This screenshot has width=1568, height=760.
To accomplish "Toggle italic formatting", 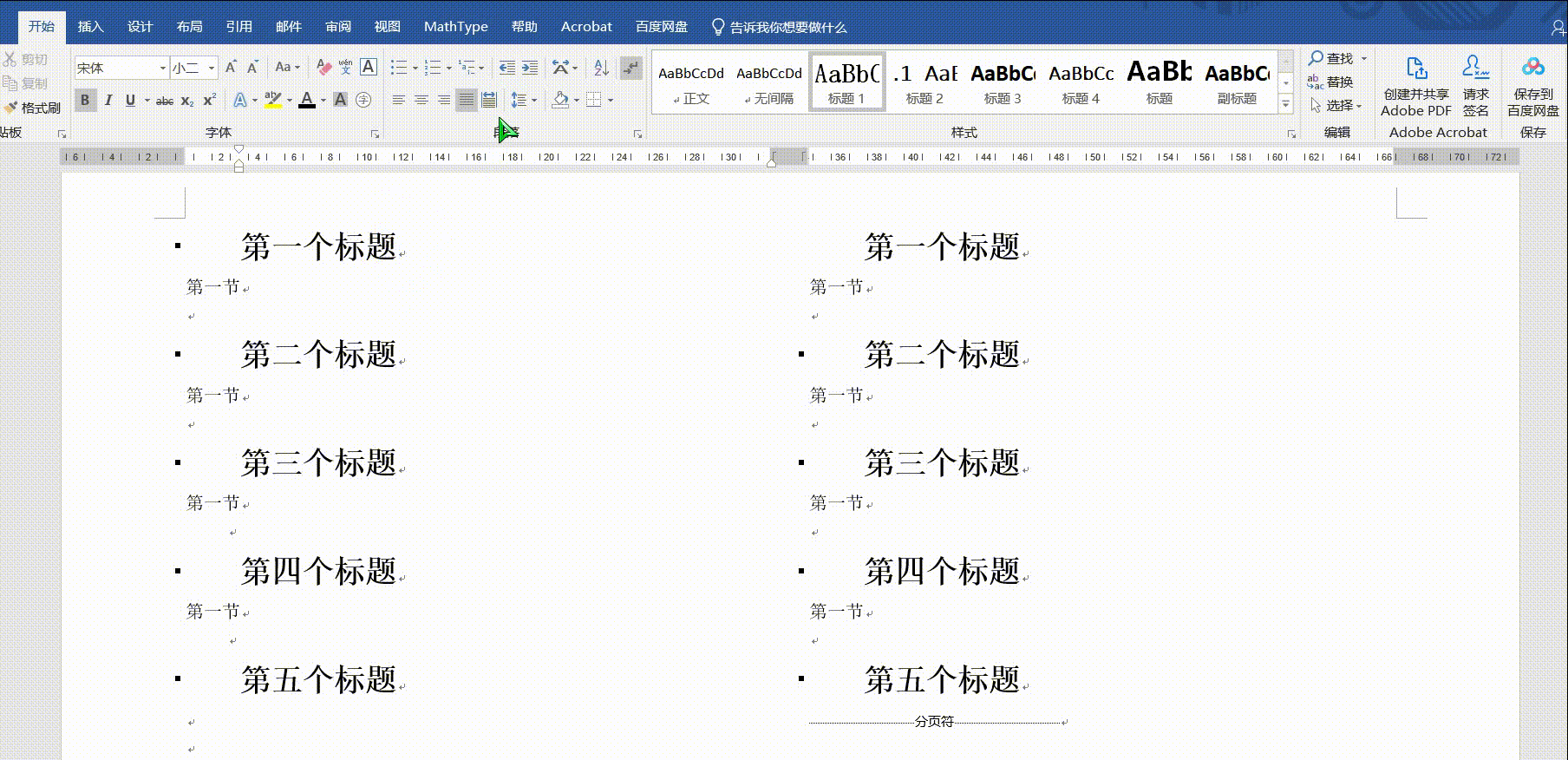I will pos(108,100).
